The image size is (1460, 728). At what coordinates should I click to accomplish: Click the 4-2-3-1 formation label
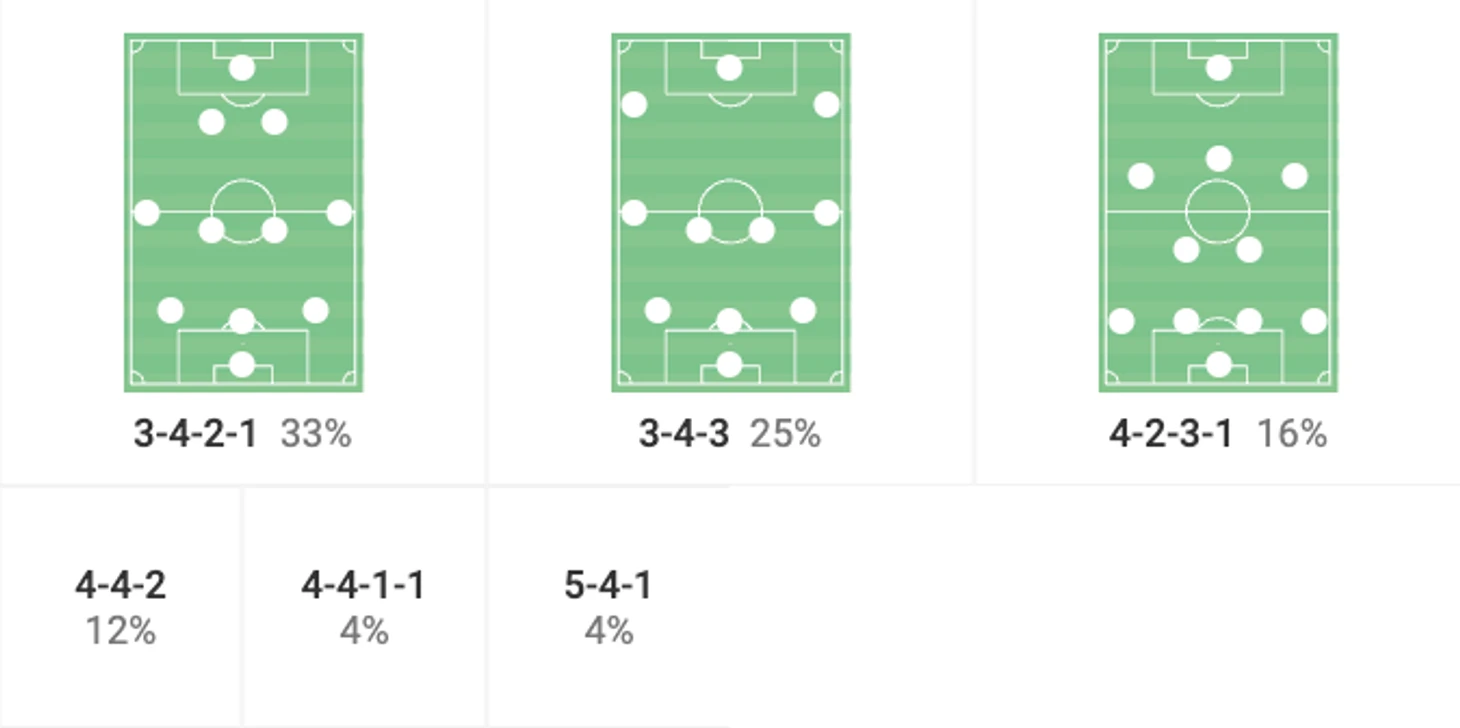pyautogui.click(x=1171, y=434)
